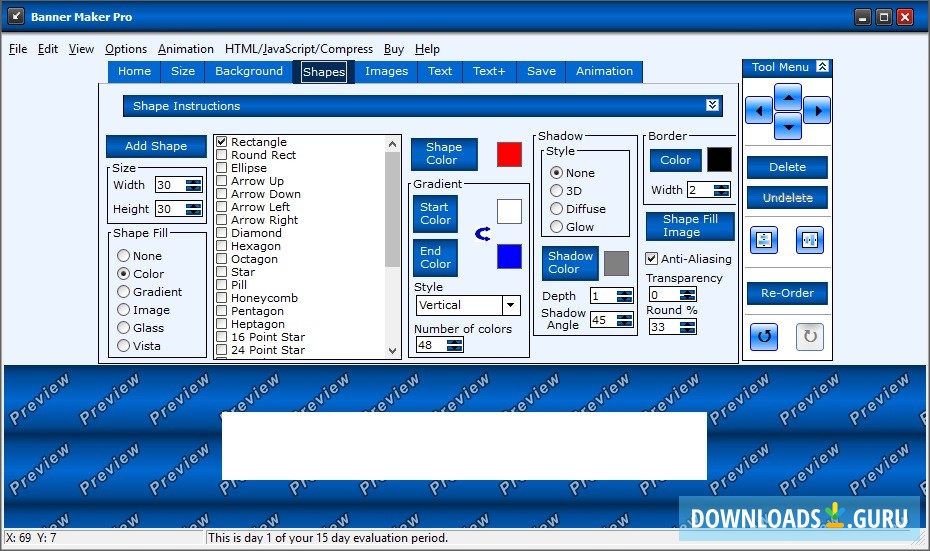Select the Glow shadow style

point(556,227)
